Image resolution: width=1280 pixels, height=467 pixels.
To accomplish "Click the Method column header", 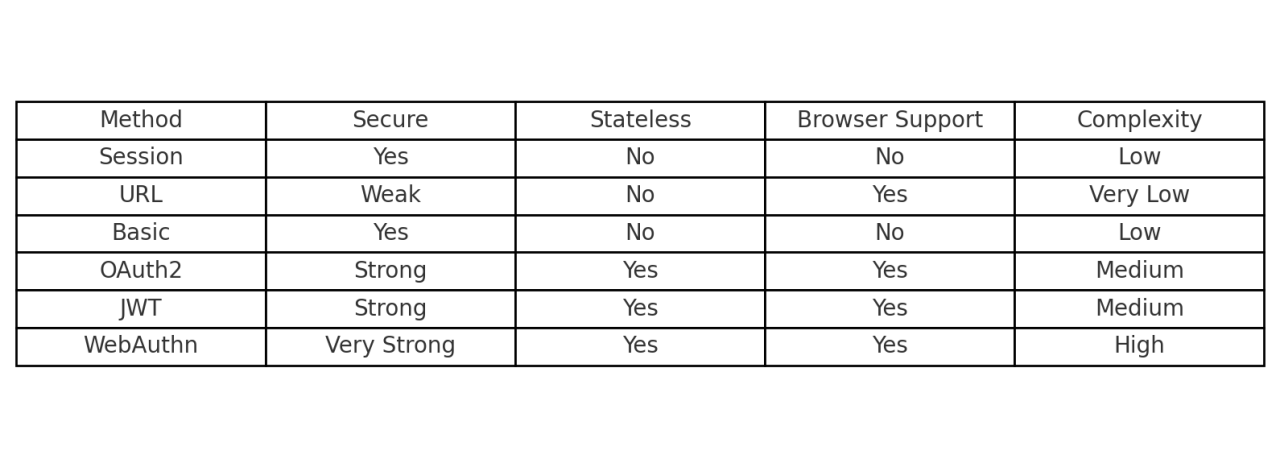I will pos(141,120).
